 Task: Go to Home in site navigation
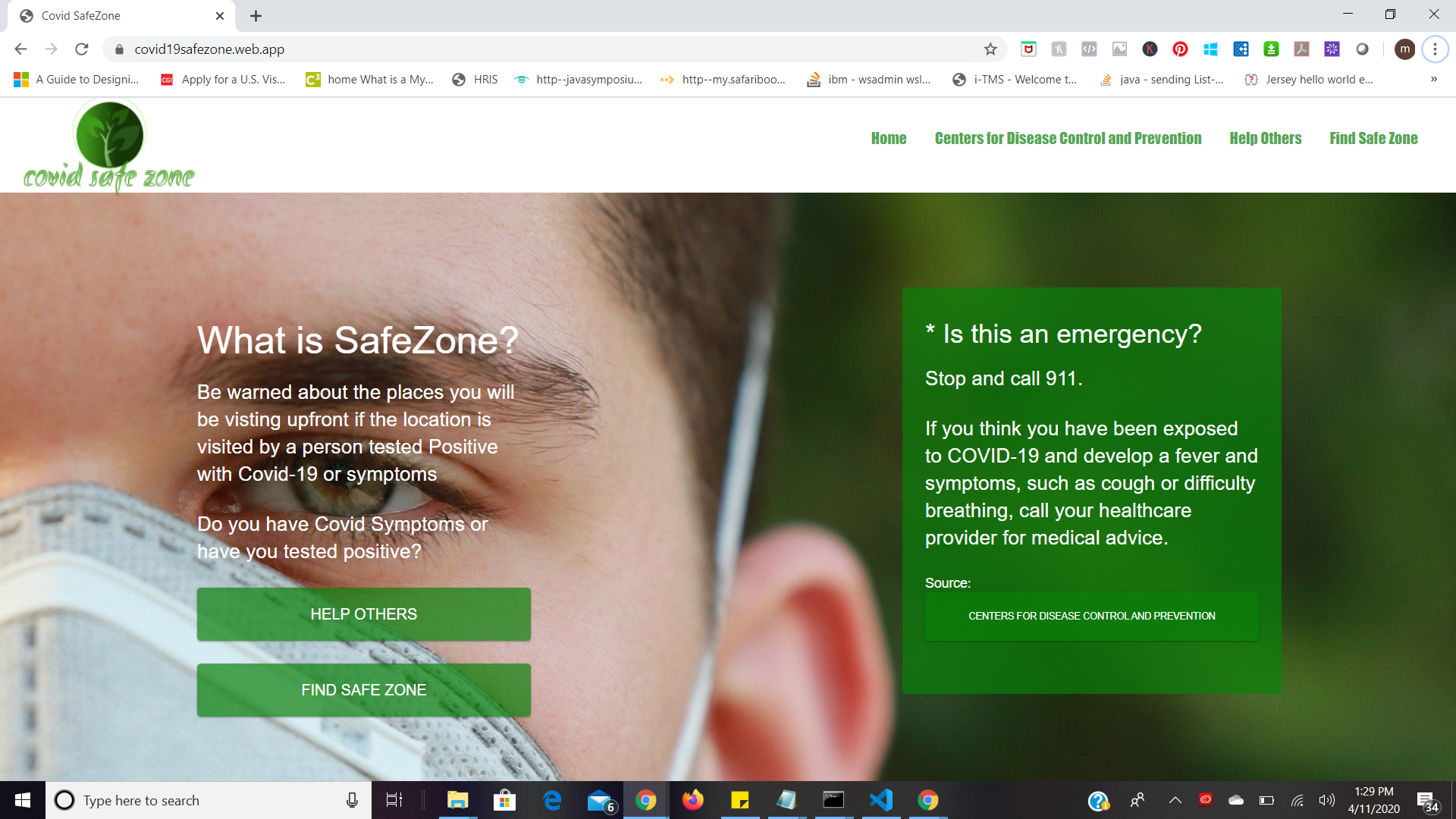click(889, 138)
